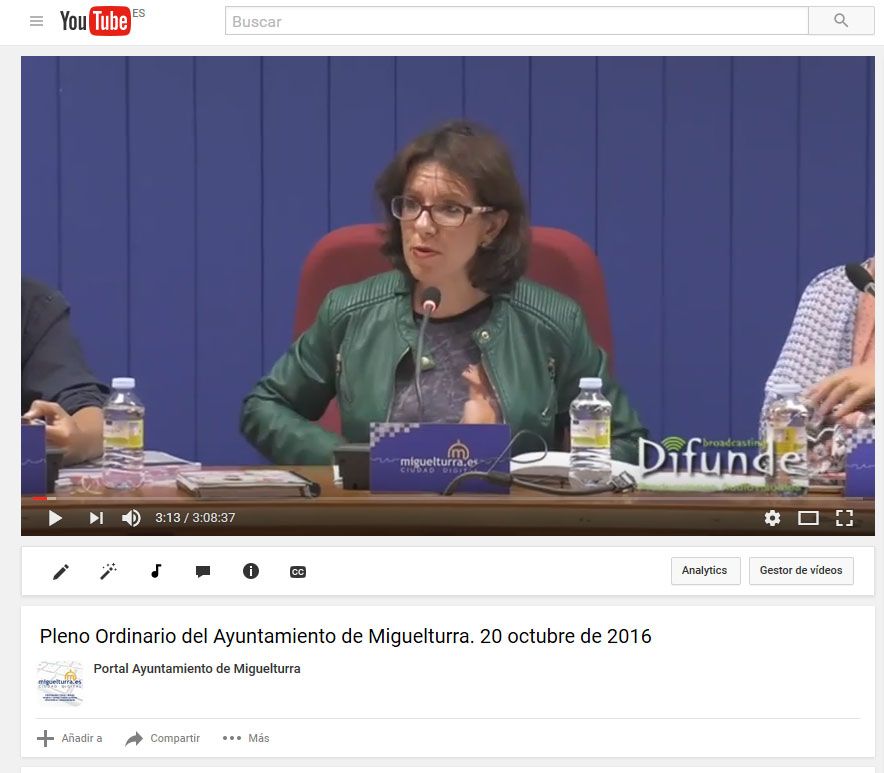Open Gestor de vídeos
This screenshot has width=884, height=773.
click(x=801, y=571)
